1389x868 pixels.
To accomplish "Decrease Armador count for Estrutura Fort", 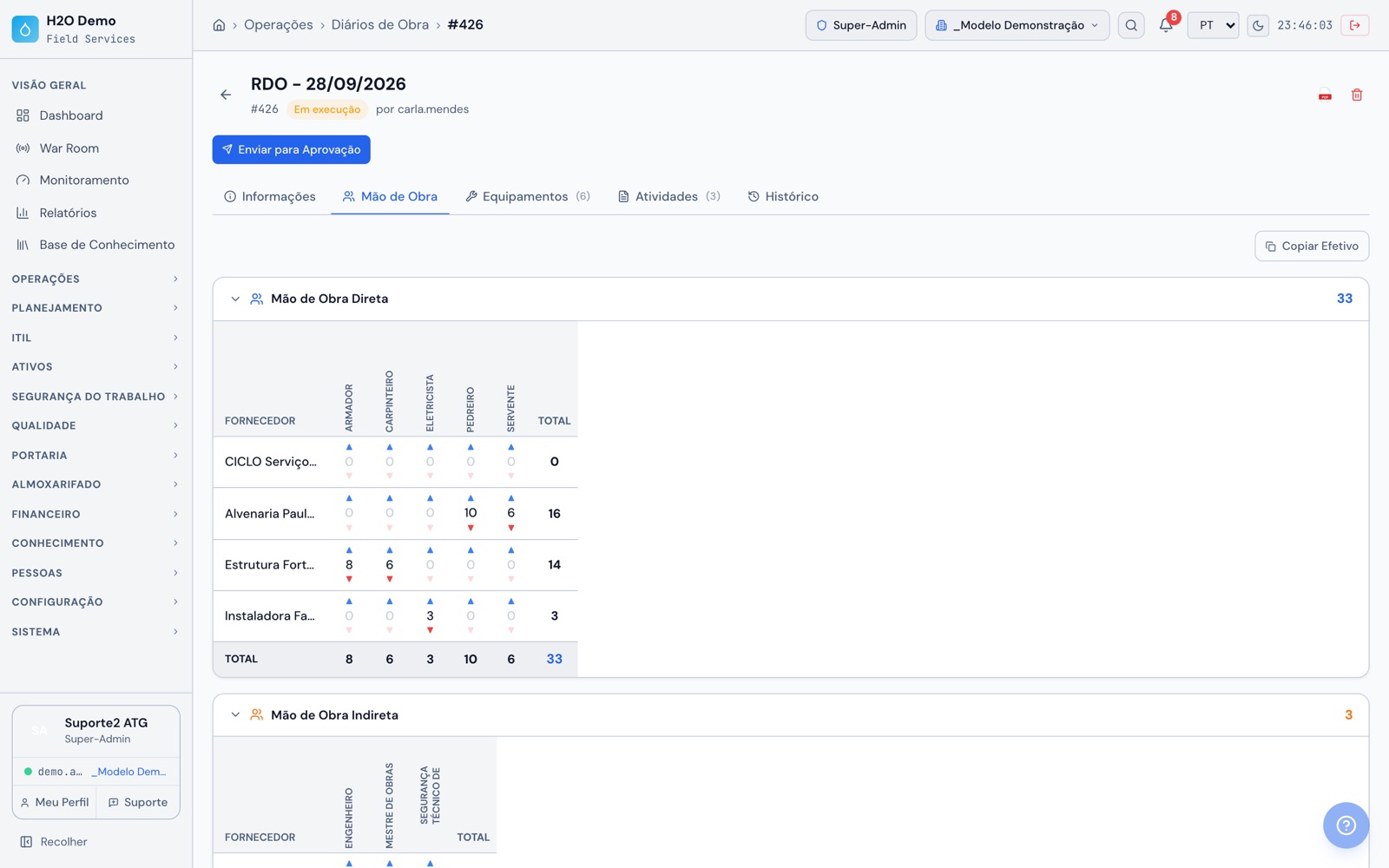I will 349,579.
